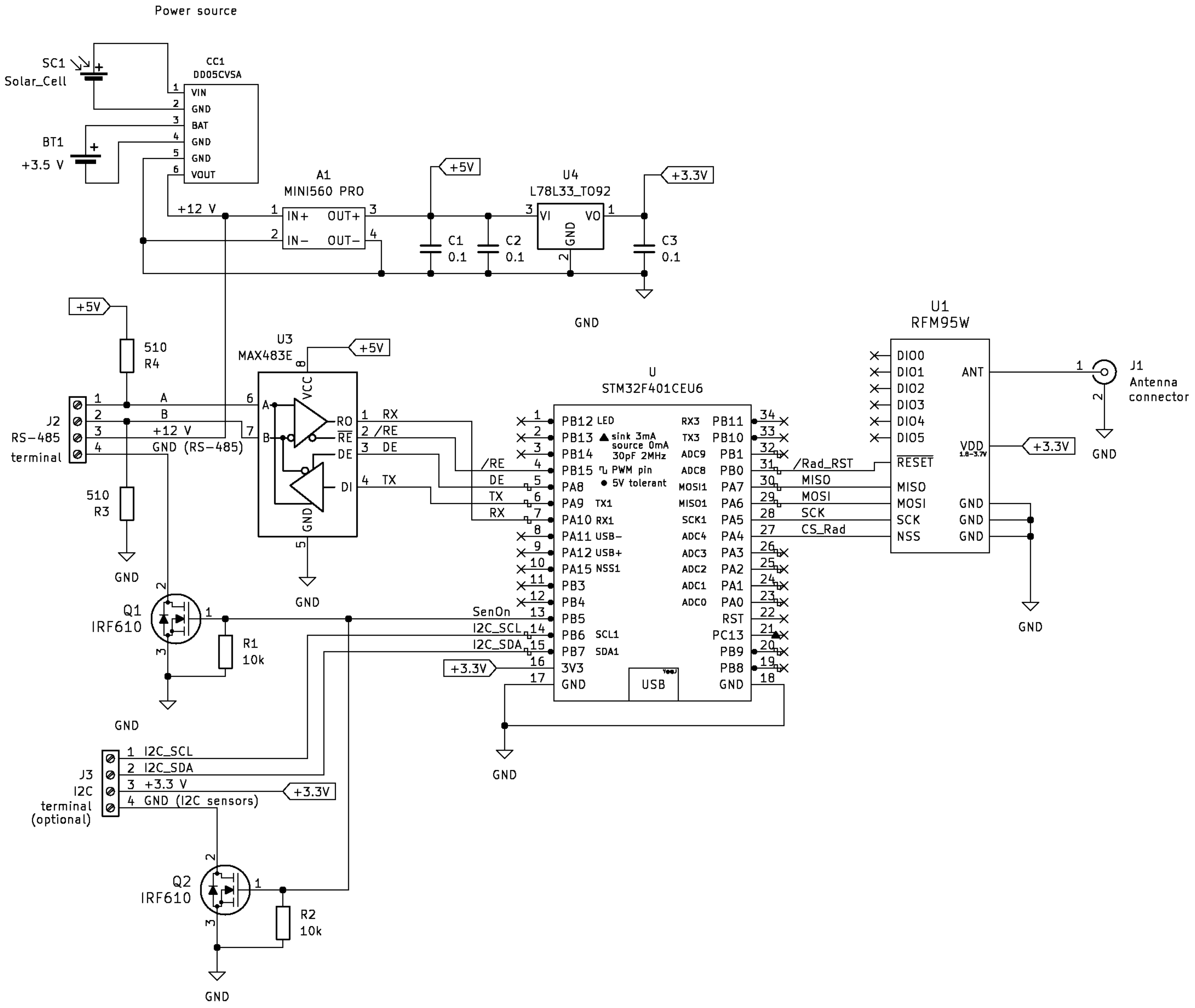Select the Q2 IRF610 MOSFET symbol
This screenshot has height=1008, width=1195.
point(225,890)
